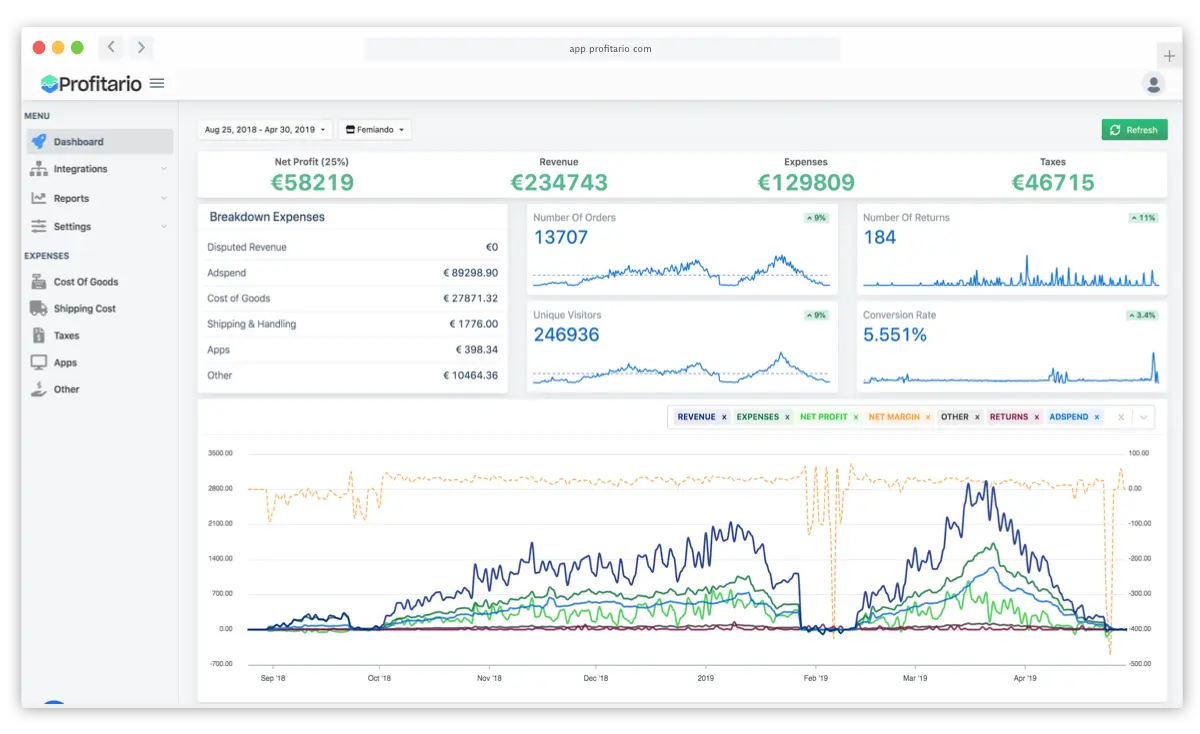
Task: Select the Cost Of Goods expense icon
Action: pyautogui.click(x=37, y=281)
